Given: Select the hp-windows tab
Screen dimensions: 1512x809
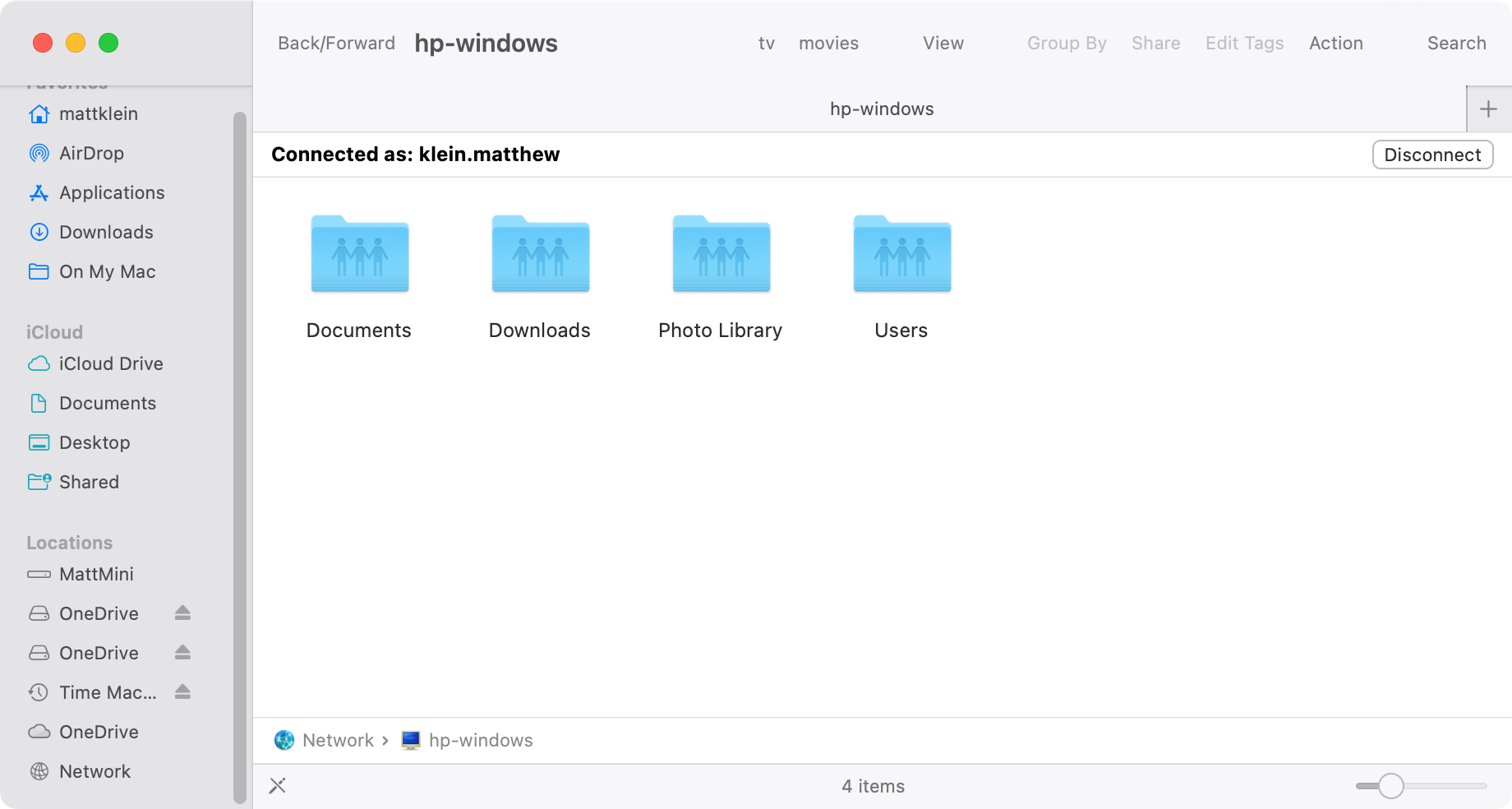Looking at the screenshot, I should point(881,109).
